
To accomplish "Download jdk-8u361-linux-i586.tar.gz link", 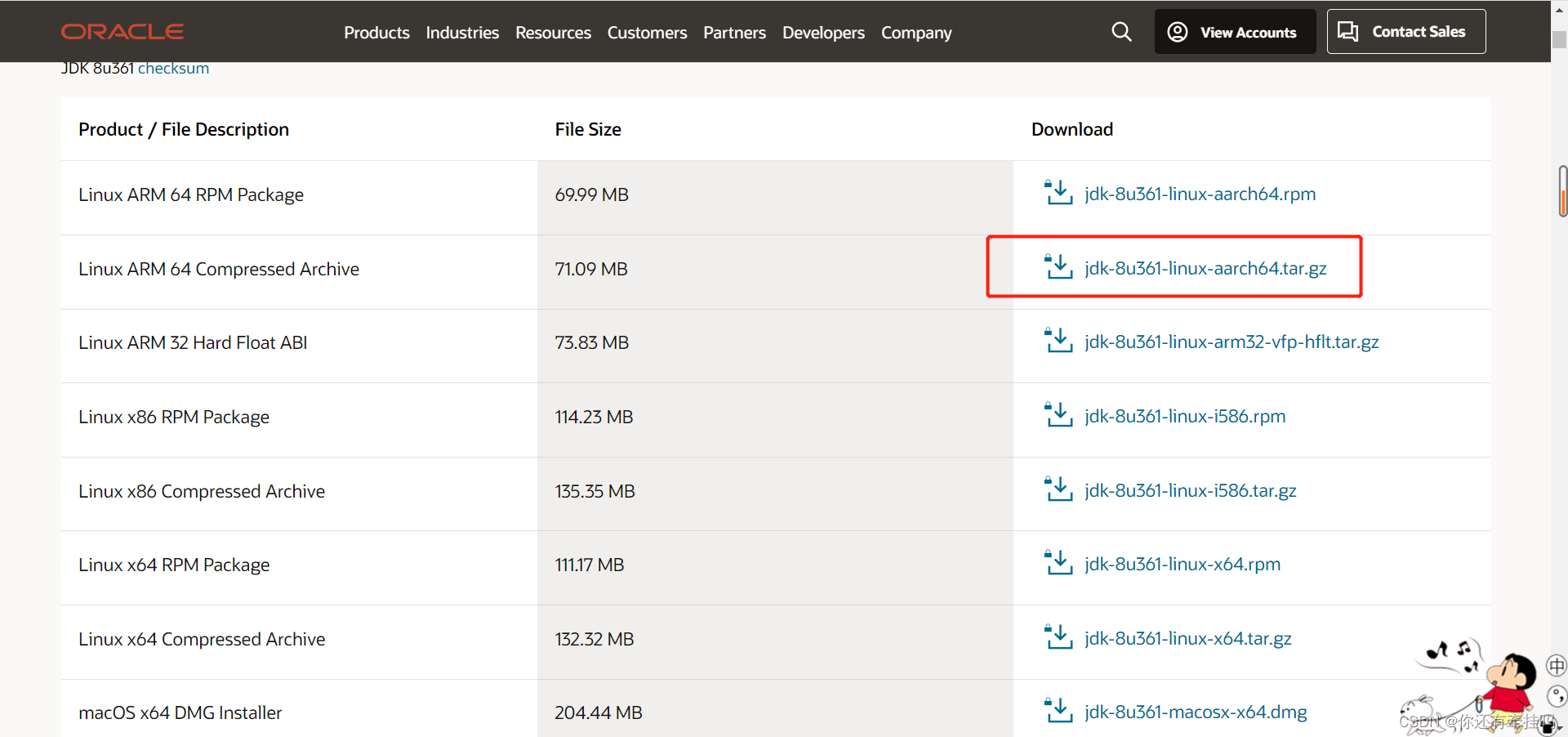I will pyautogui.click(x=1191, y=490).
